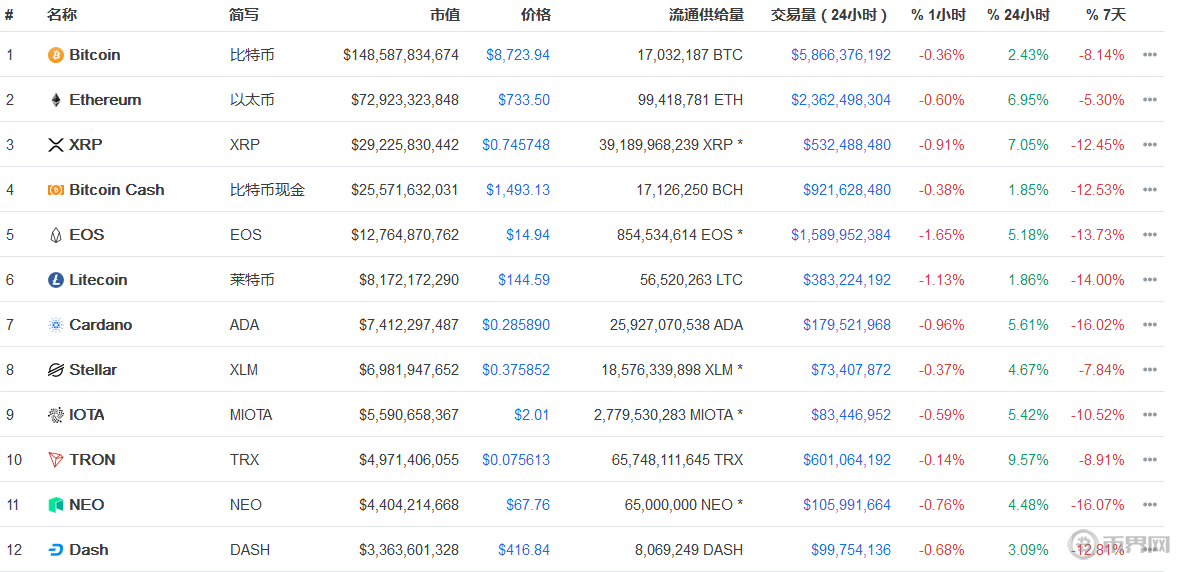Click the Dash logo icon

pyautogui.click(x=56, y=550)
